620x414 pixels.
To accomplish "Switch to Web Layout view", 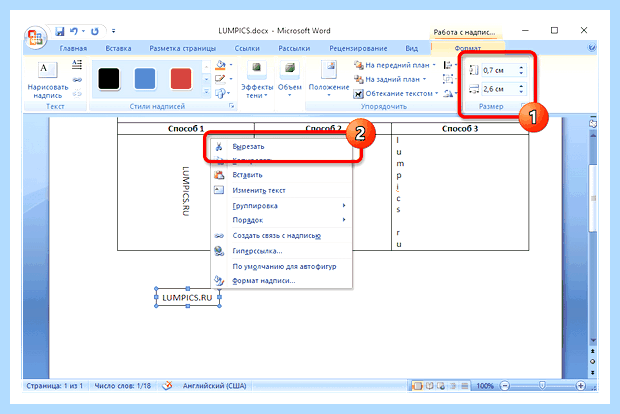I will tap(441, 386).
